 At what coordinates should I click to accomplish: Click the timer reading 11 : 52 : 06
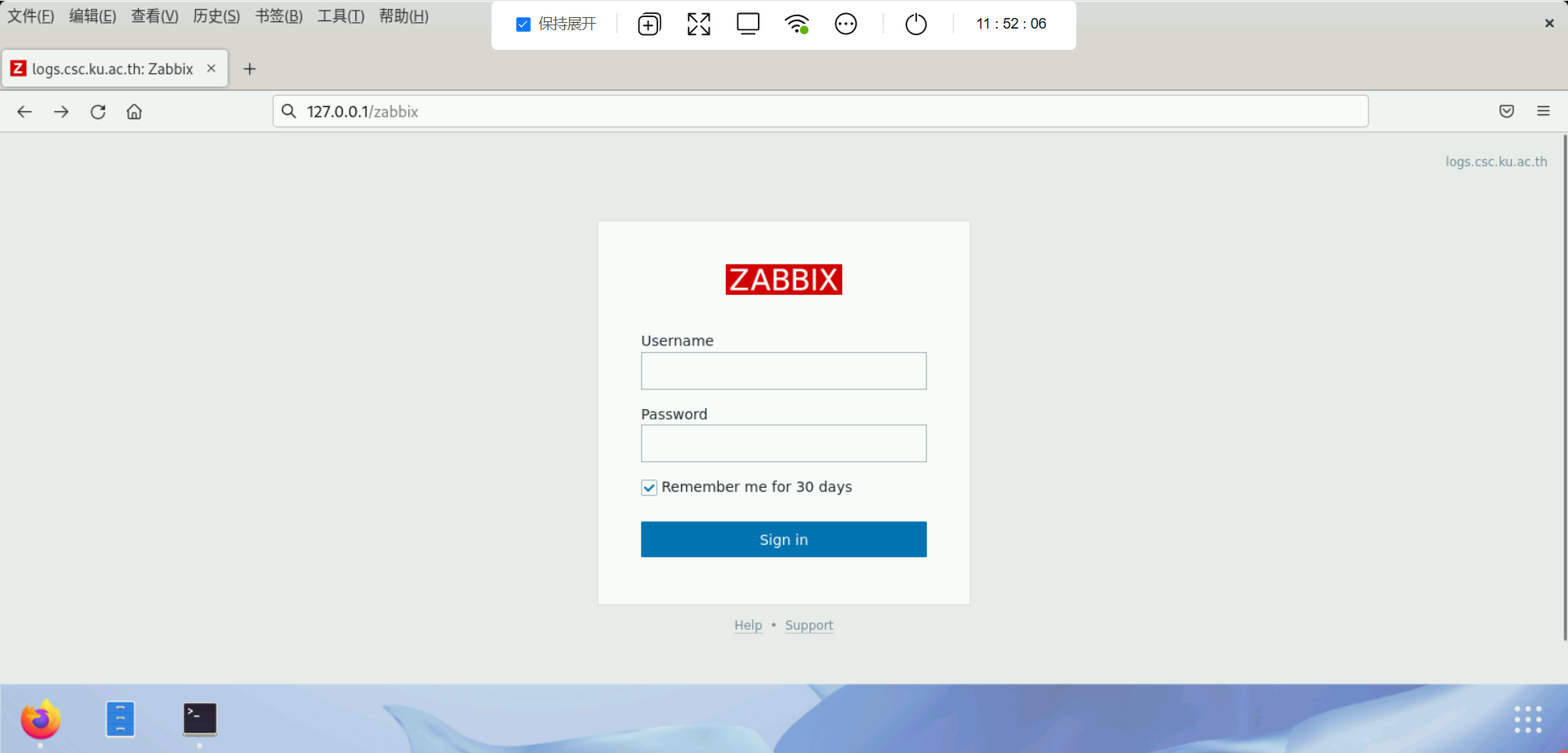click(x=1011, y=24)
